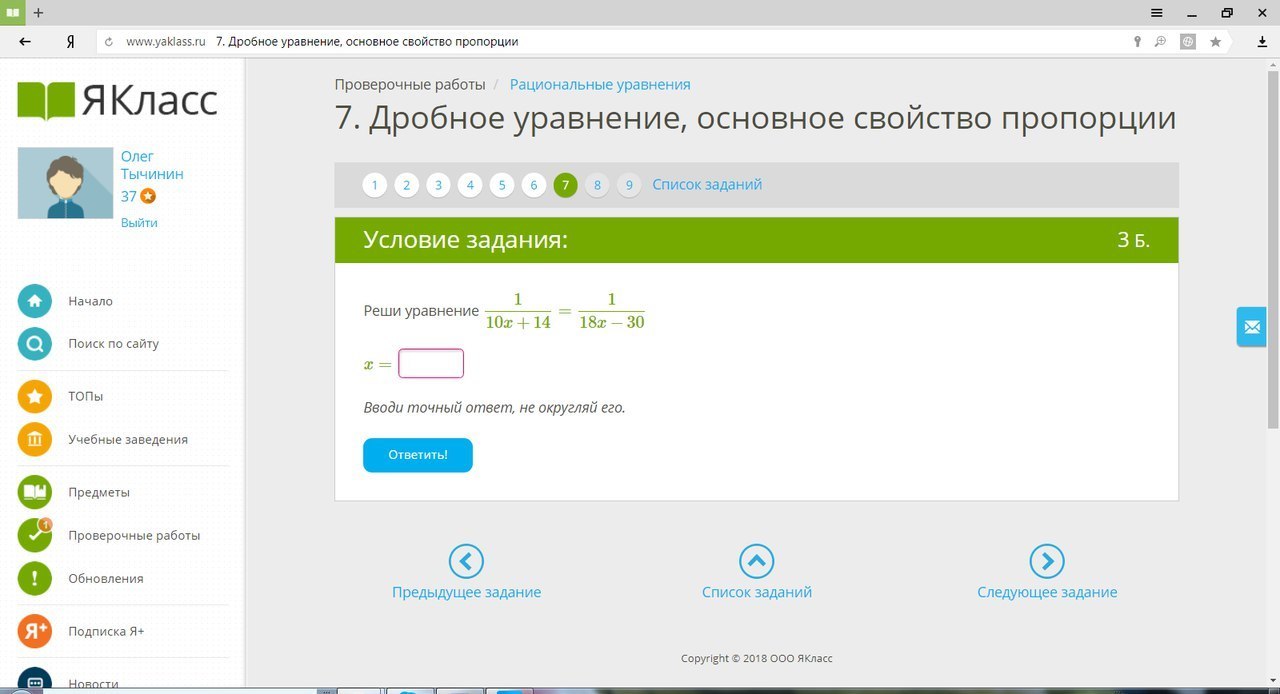Open Рациональные уравнения breadcrumb link
Screen dimensions: 1280x694
point(600,85)
